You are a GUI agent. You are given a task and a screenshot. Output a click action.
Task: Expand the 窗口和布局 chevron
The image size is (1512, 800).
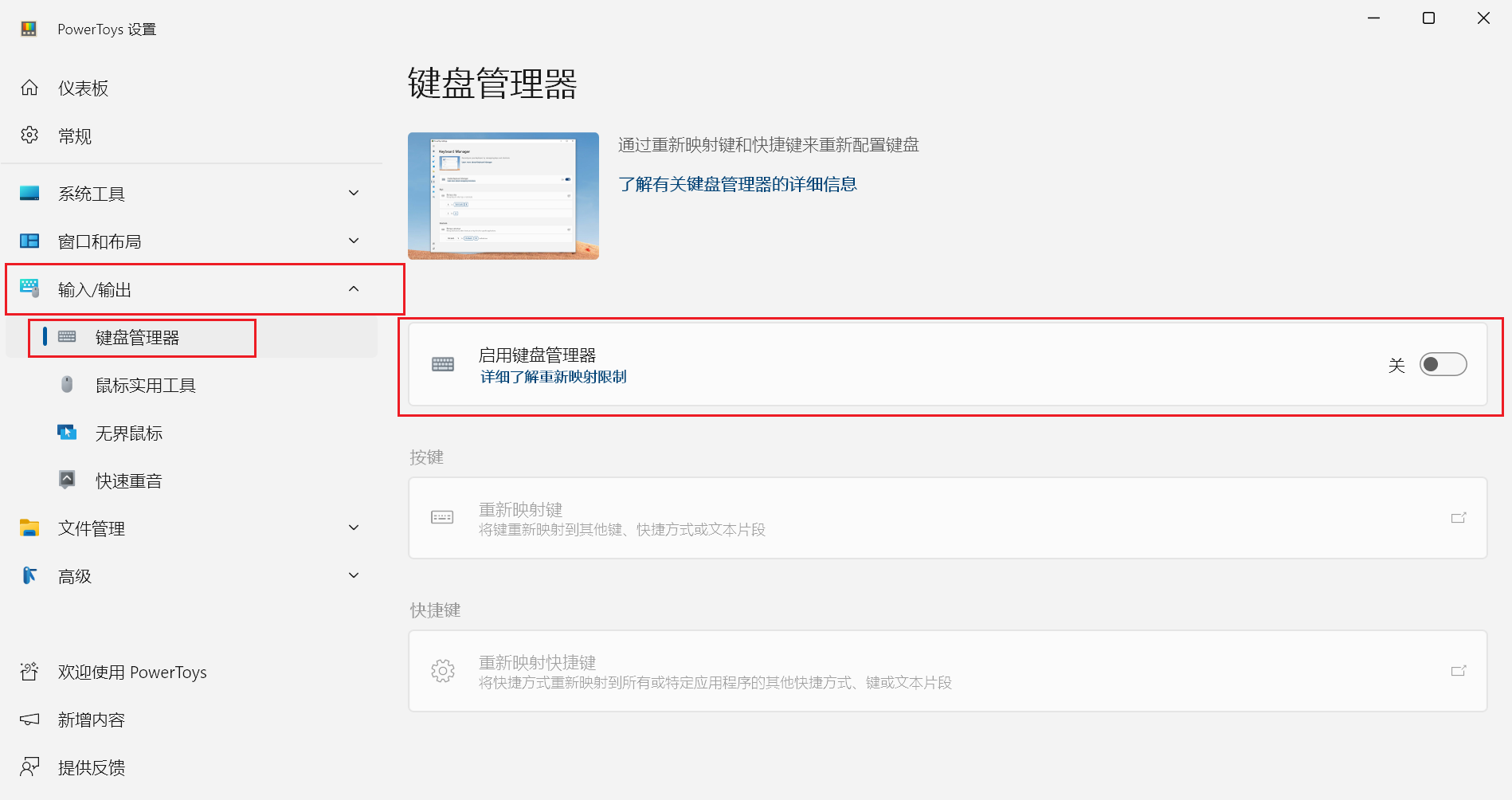(x=354, y=241)
